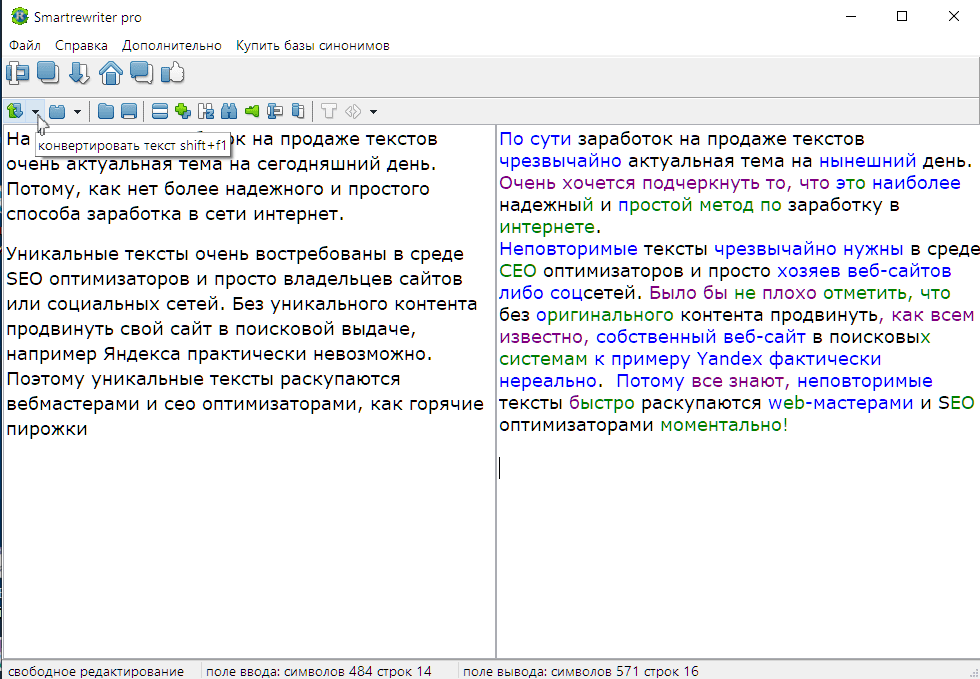Click the text cursor field icon in second toolbar
980x679 pixels.
275,112
